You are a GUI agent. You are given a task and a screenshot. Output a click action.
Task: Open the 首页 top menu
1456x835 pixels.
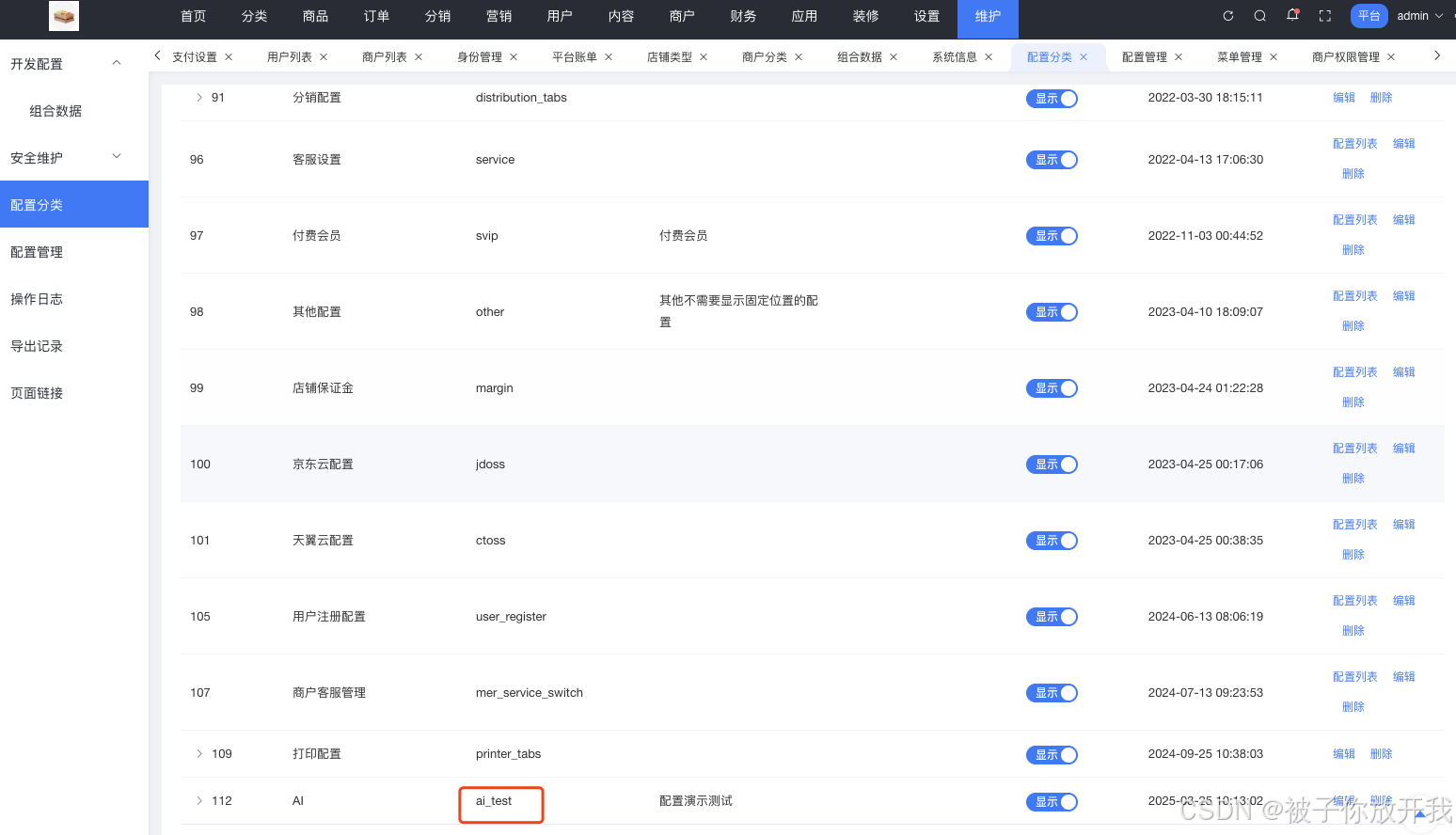193,16
